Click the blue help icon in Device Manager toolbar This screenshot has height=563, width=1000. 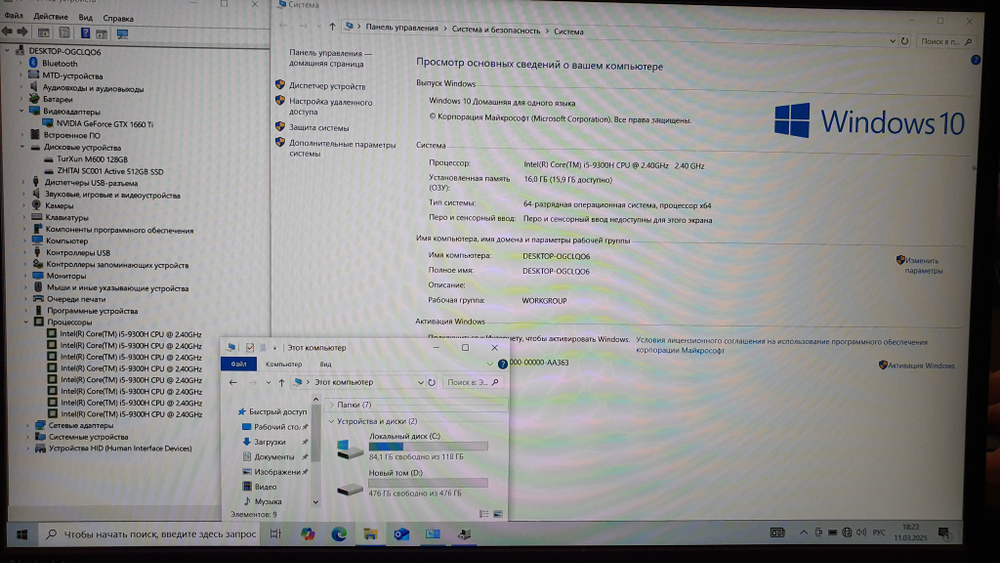[x=85, y=33]
